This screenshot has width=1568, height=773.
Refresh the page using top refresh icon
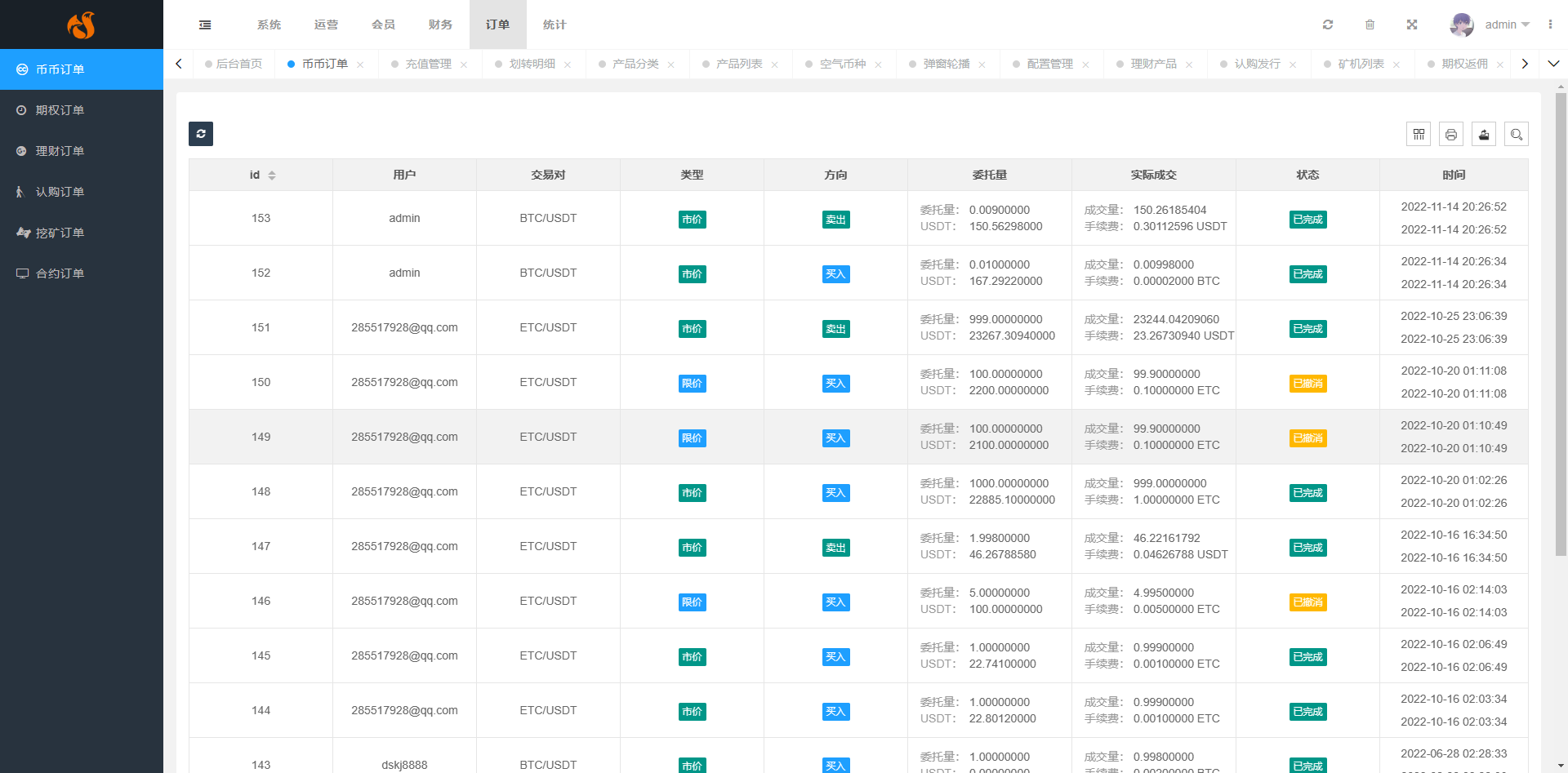point(1328,24)
